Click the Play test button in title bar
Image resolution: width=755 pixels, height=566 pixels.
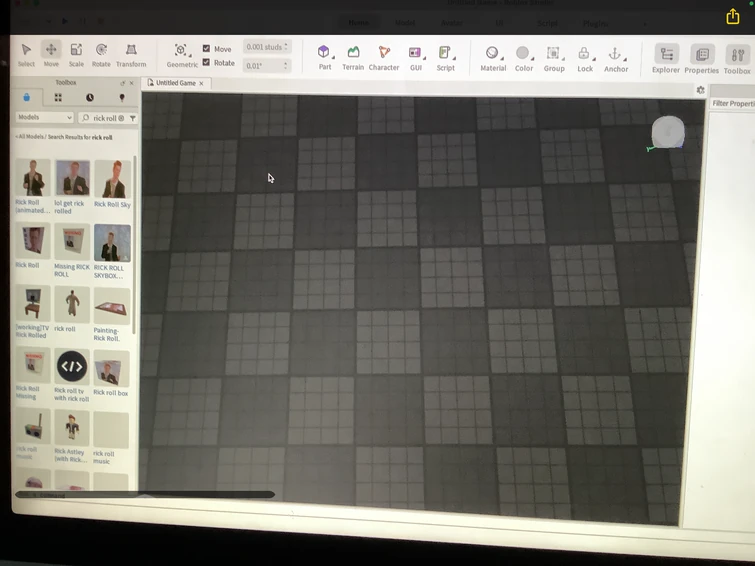tap(65, 21)
